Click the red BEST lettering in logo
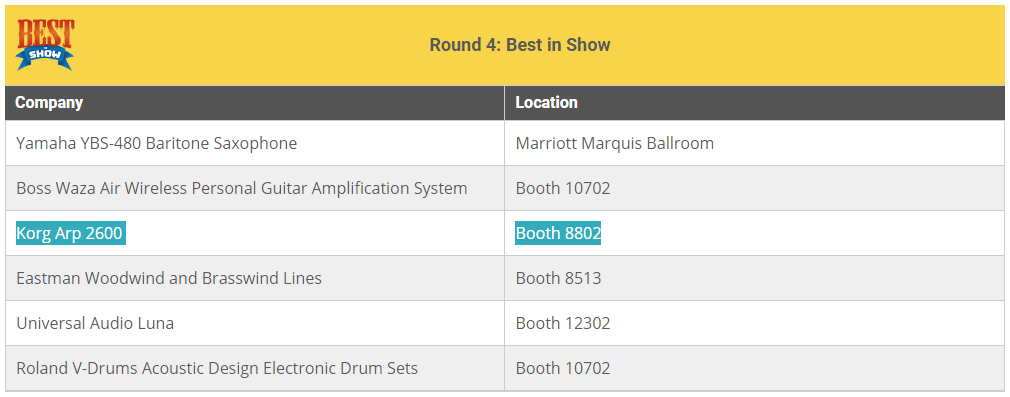Screen dimensions: 1010x397 [x=45, y=32]
